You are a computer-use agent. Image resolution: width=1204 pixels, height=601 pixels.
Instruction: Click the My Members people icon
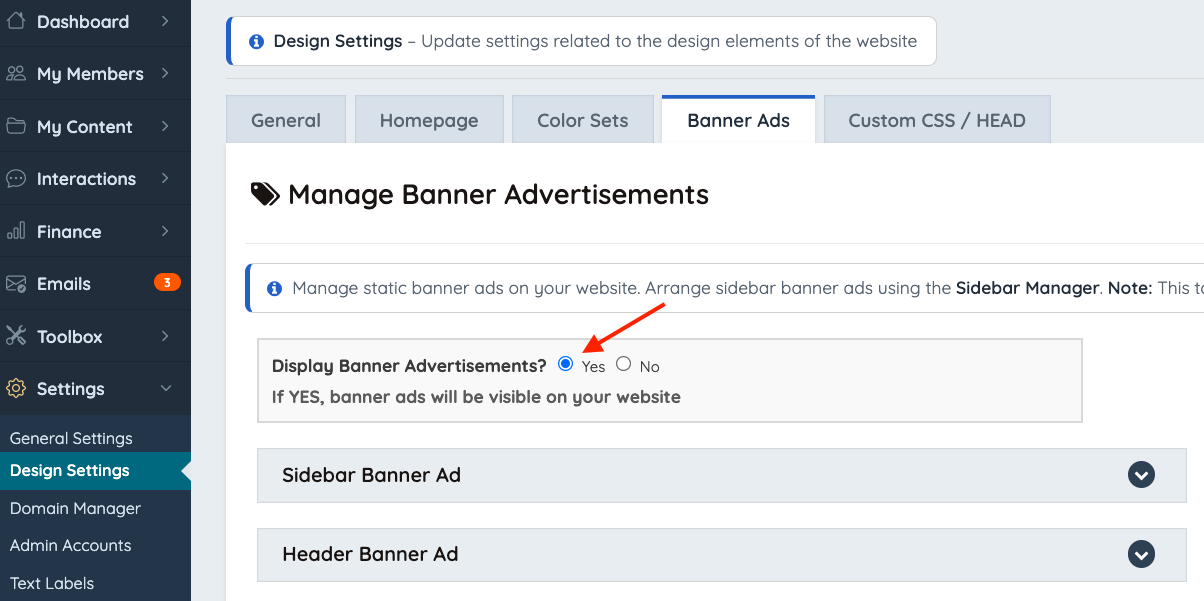click(16, 74)
